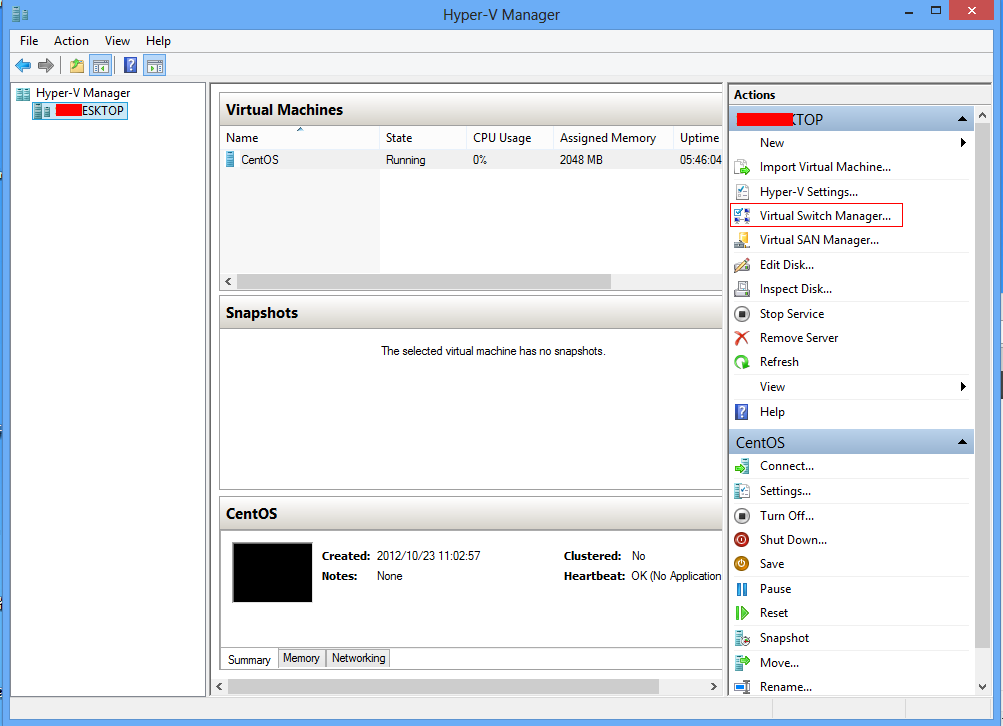
Task: Click the red Shut Down icon
Action: [x=742, y=540]
